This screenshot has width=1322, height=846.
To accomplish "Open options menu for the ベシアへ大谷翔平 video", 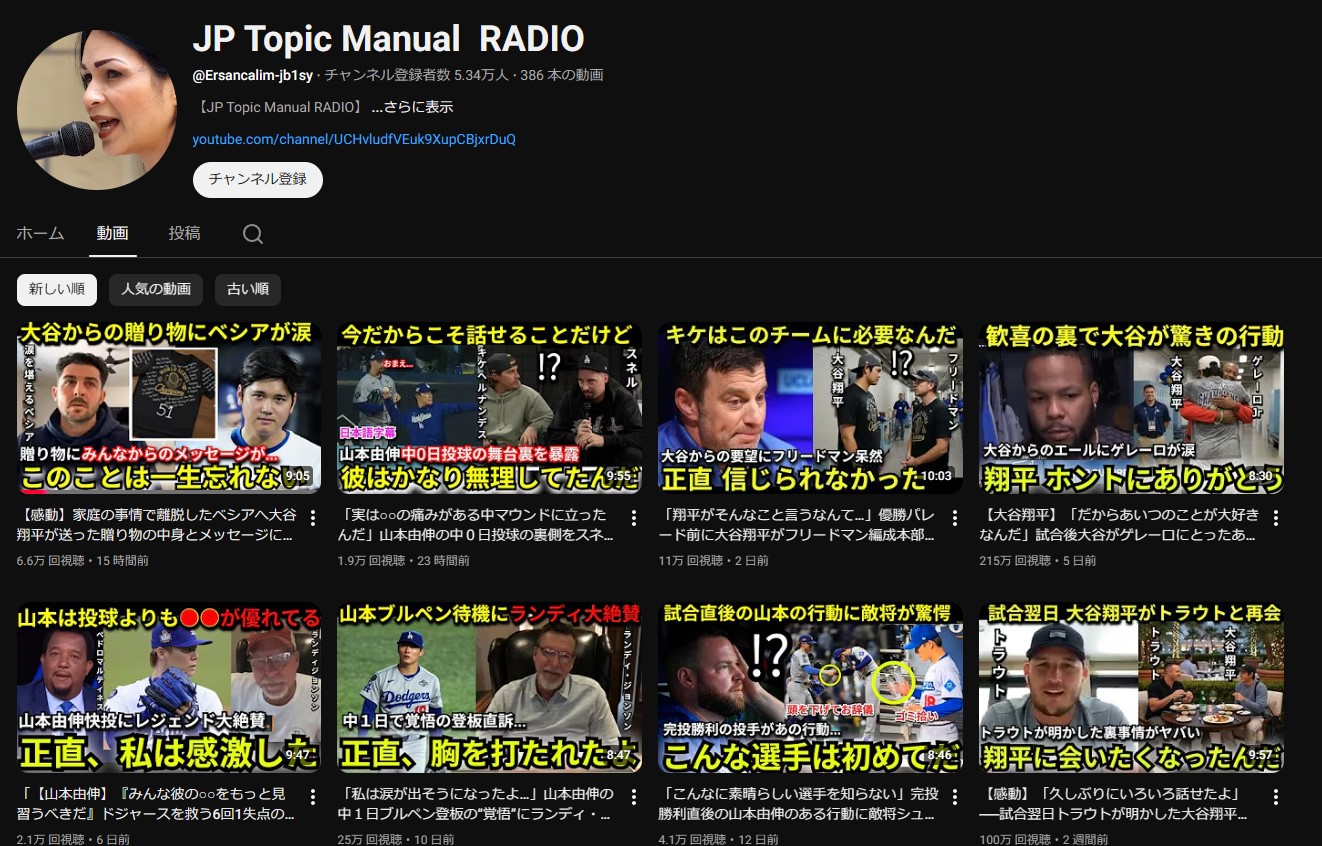I will point(313,518).
